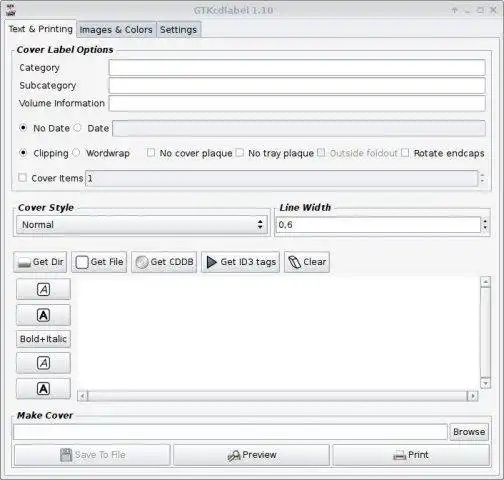The height and width of the screenshot is (480, 504).
Task: Switch to the Images & Colors tab
Action: click(x=116, y=30)
